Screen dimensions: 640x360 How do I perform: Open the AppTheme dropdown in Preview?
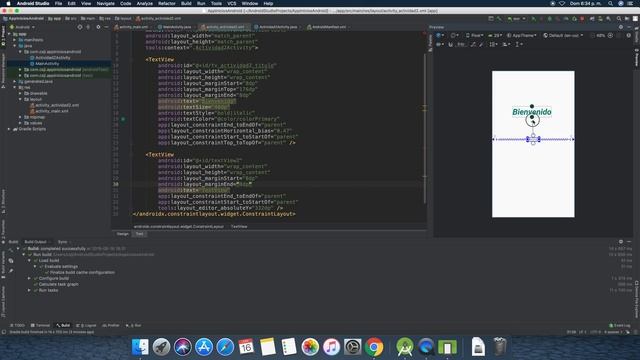click(522, 36)
